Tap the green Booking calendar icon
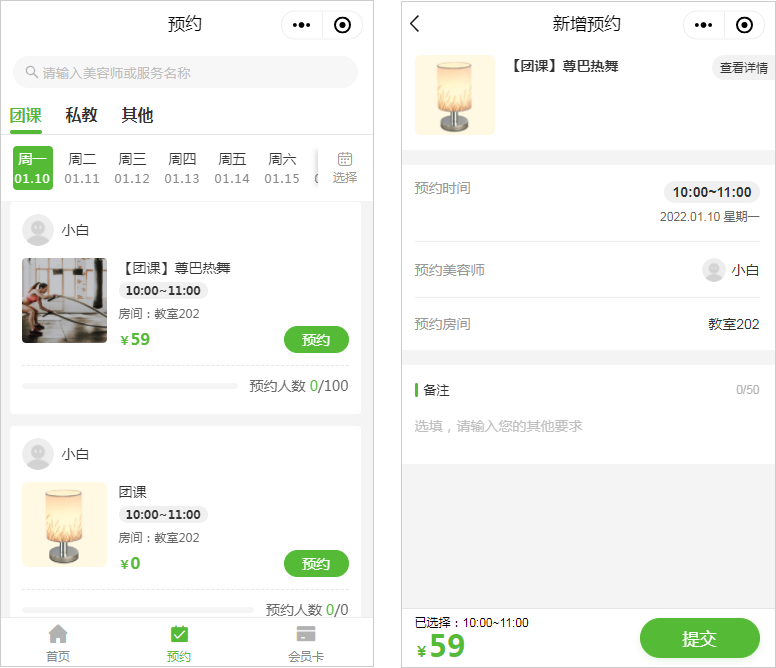Screen dimensions: 776x668 pyautogui.click(x=179, y=634)
